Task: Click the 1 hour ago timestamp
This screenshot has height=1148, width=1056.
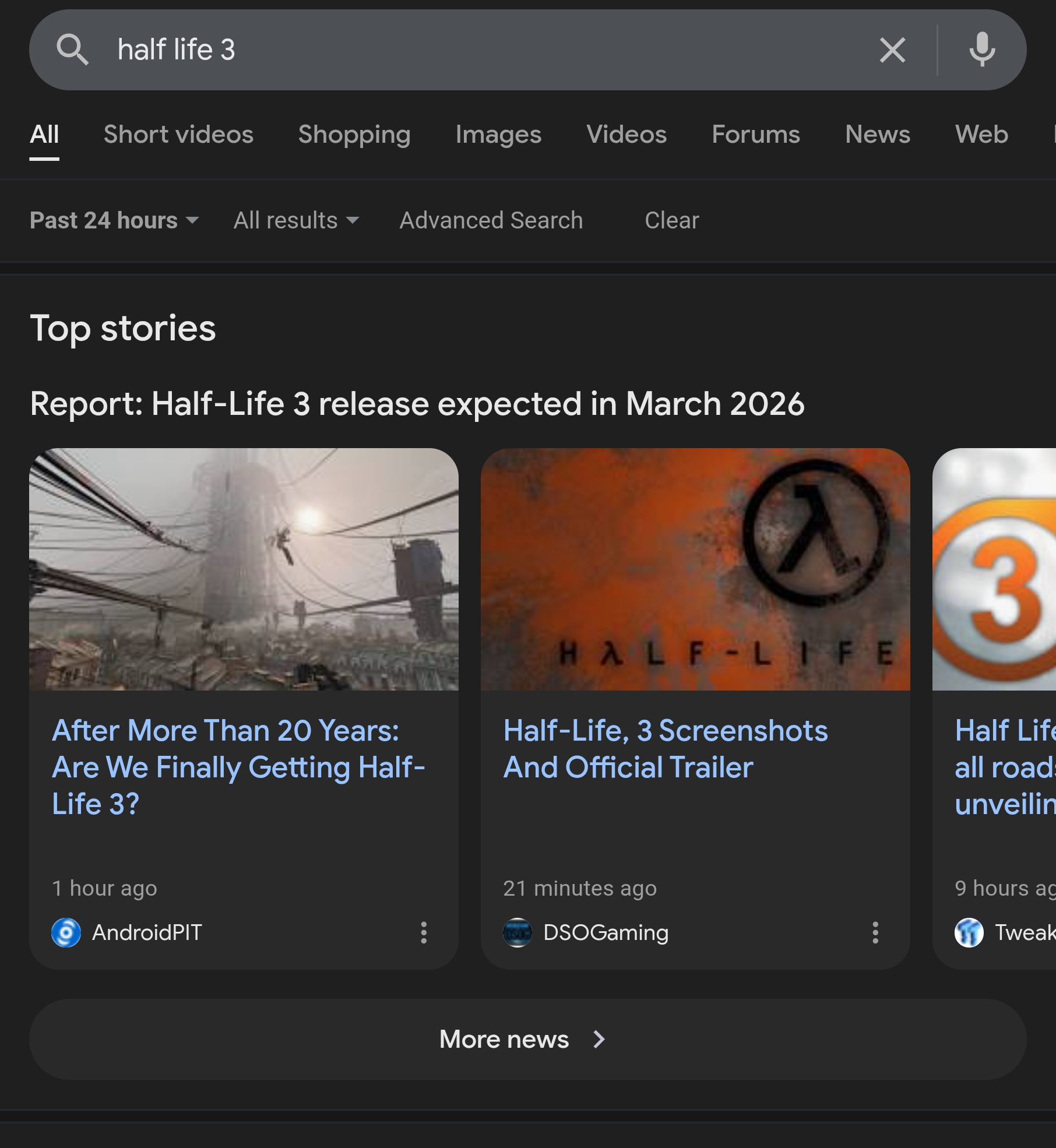Action: pos(104,888)
